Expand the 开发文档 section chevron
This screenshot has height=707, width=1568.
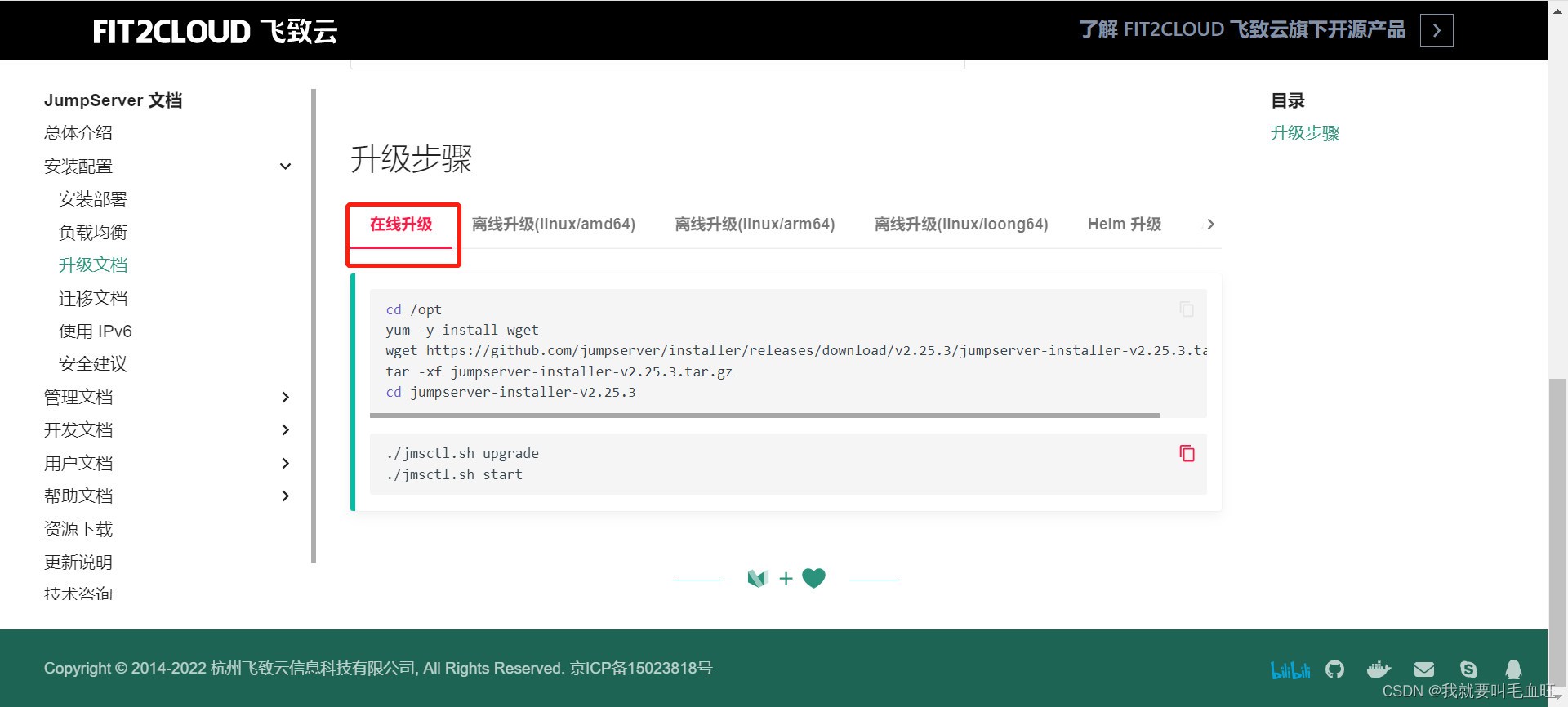click(x=285, y=429)
